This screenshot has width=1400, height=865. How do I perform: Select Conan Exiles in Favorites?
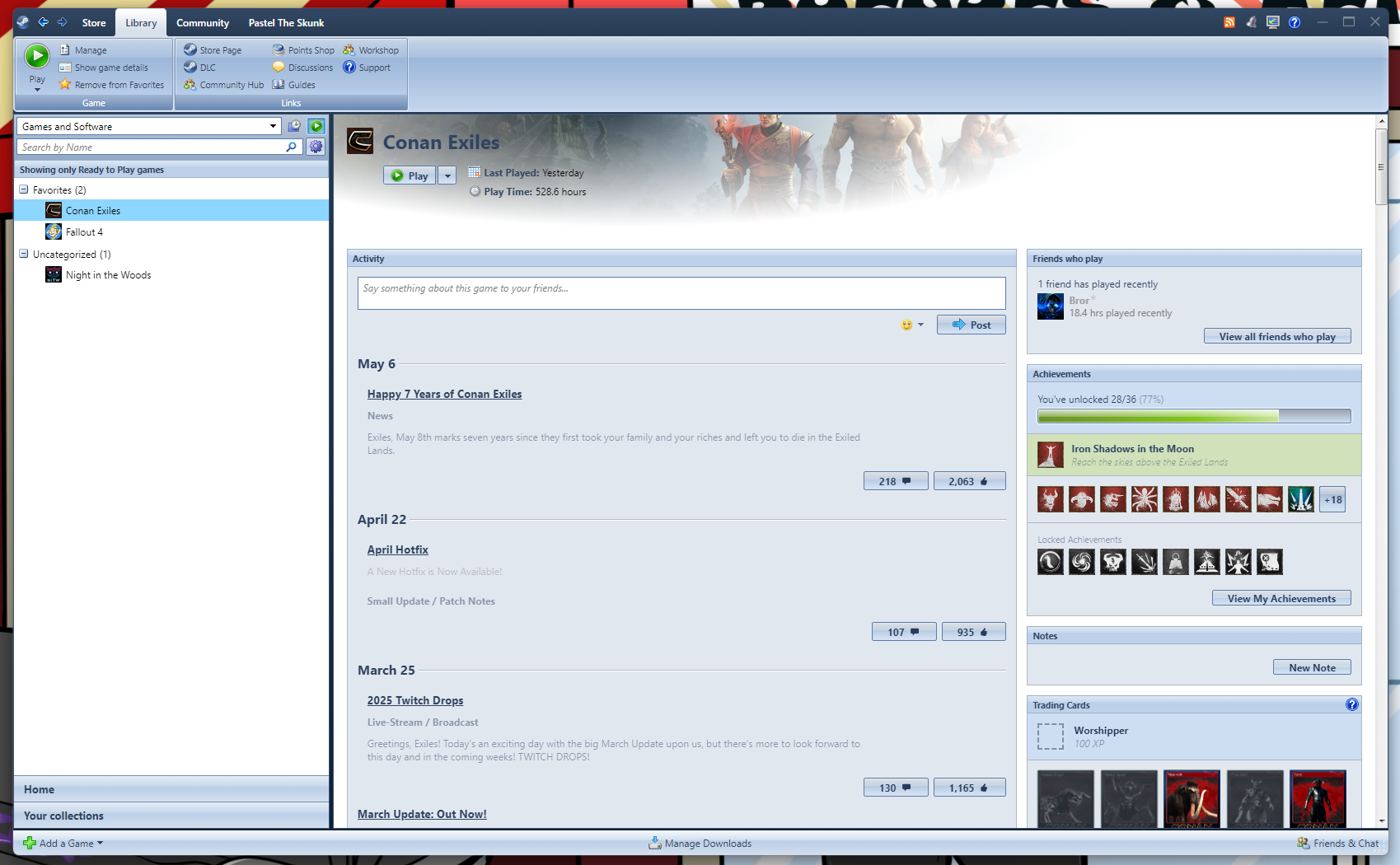click(x=171, y=211)
